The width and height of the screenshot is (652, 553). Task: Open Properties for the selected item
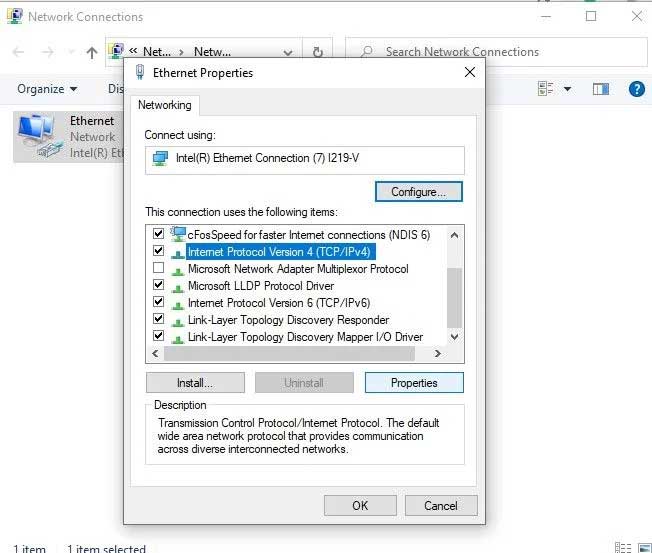point(414,383)
